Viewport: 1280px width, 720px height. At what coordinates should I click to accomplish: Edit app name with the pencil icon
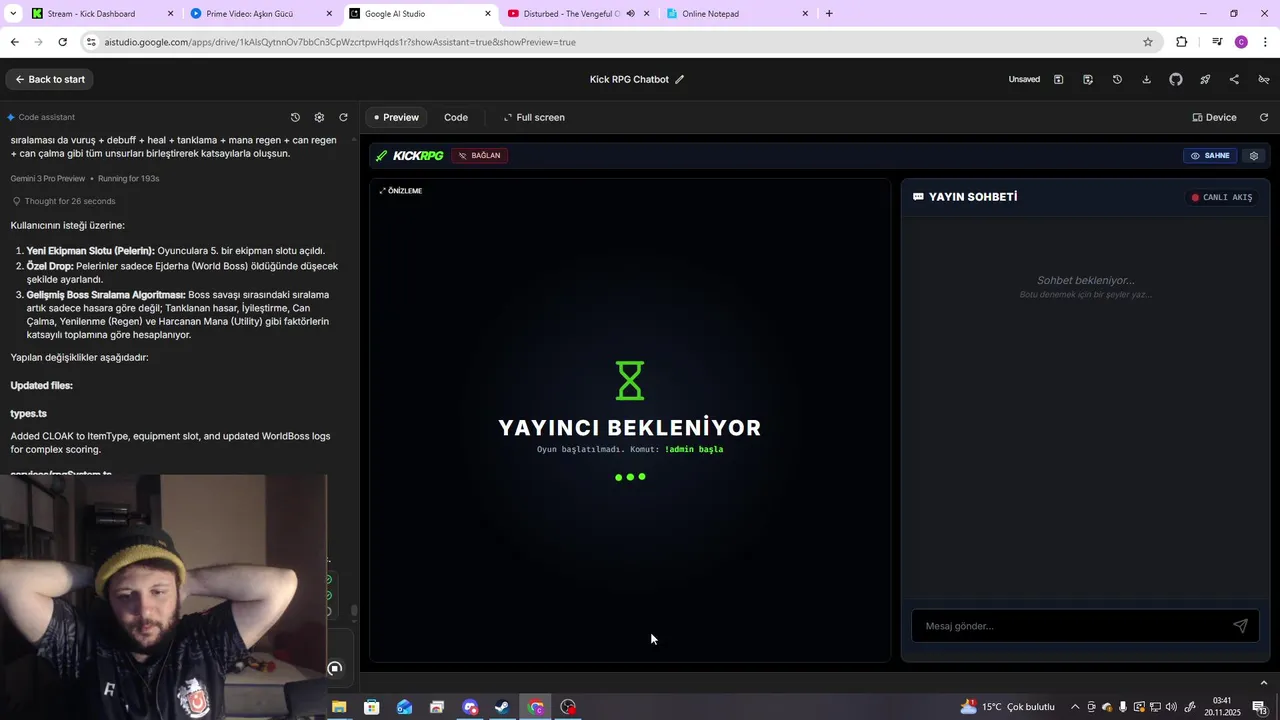click(680, 79)
